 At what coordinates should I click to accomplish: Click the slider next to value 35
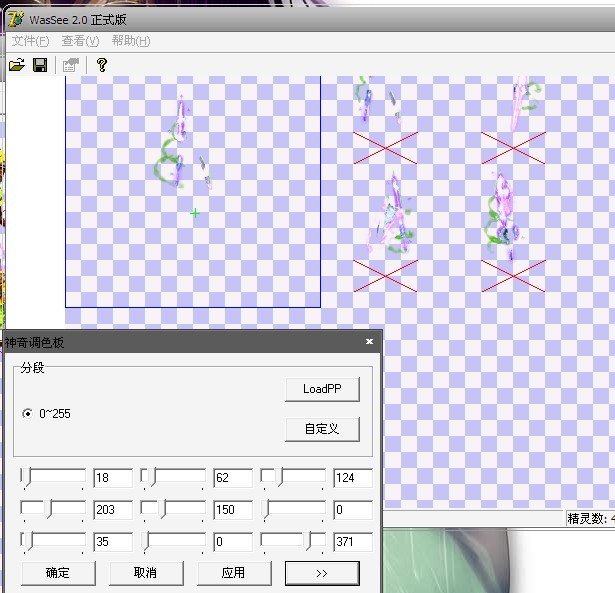[x=53, y=542]
